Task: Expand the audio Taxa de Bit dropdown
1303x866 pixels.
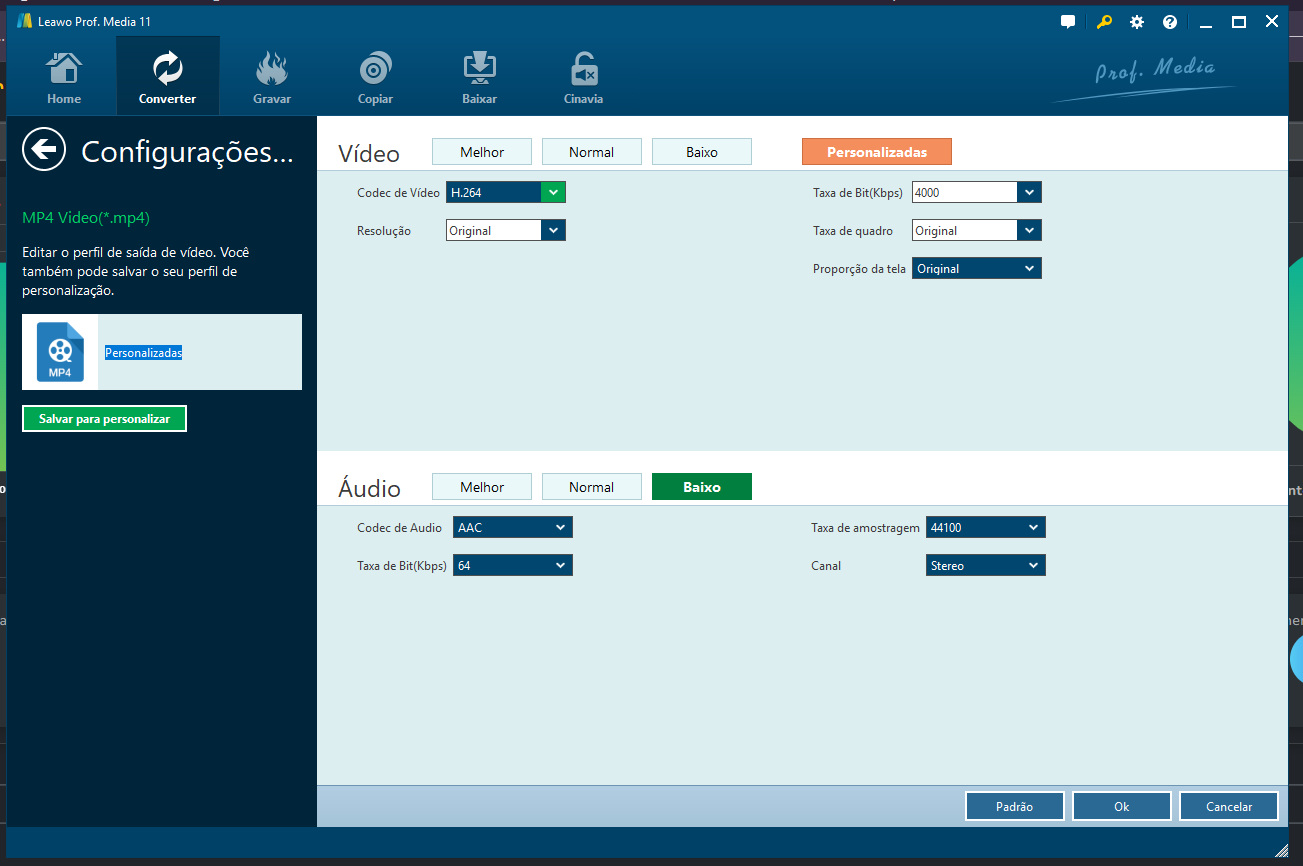Action: click(513, 565)
